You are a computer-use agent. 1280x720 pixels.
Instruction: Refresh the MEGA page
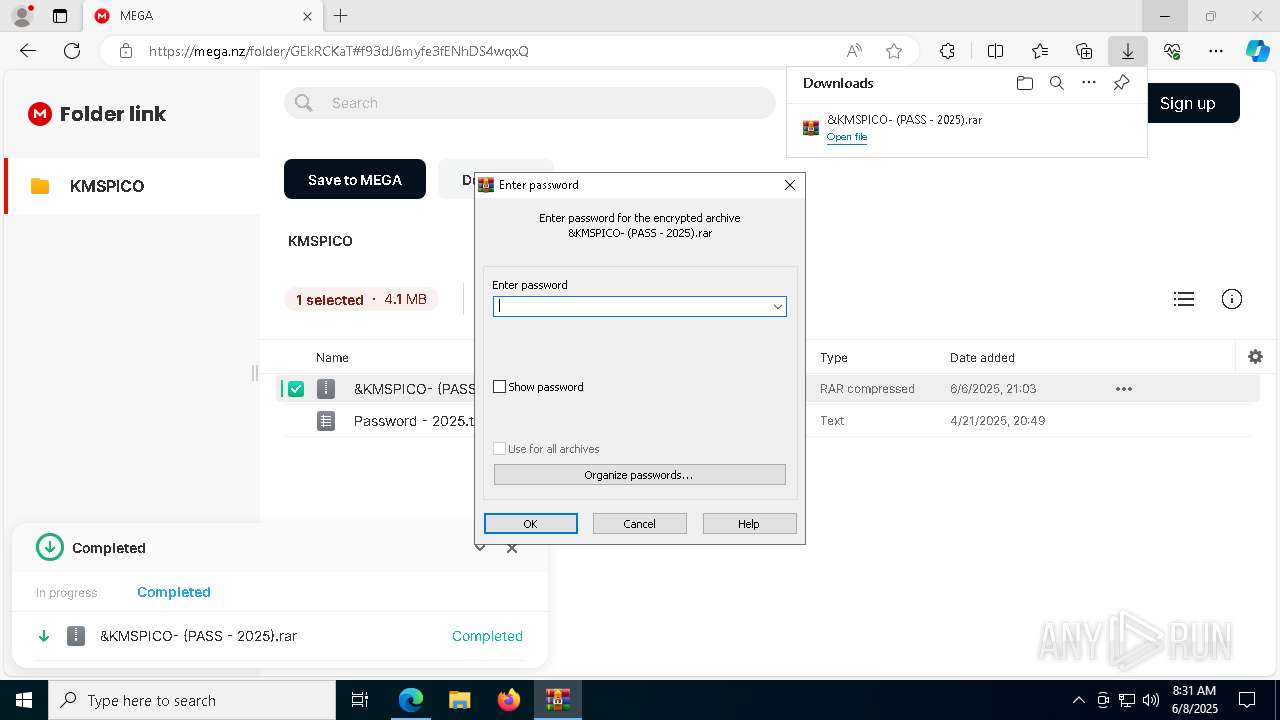point(72,51)
